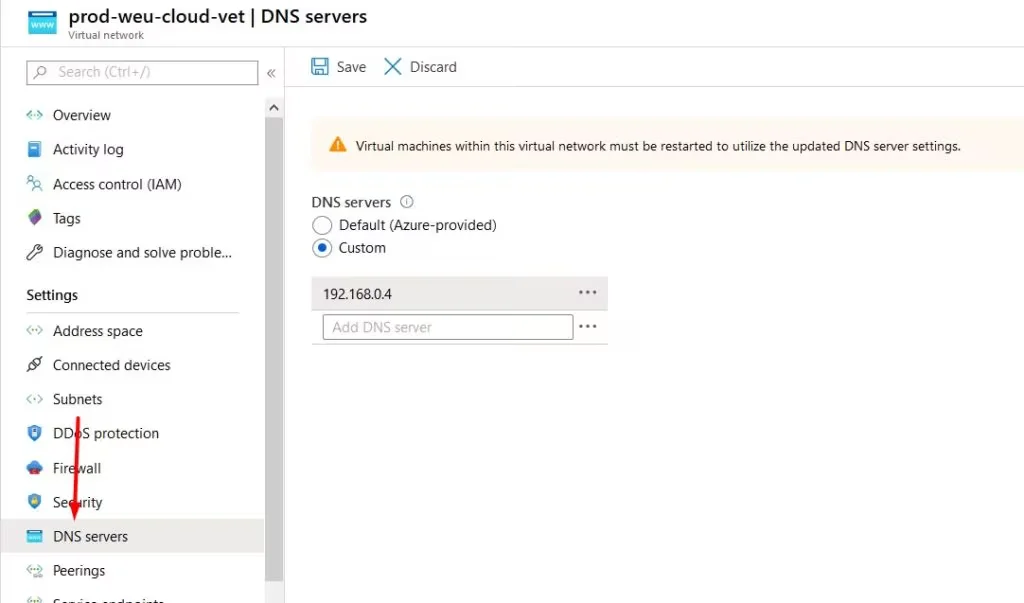Open DDoS protection settings
The image size is (1024, 603).
[x=34, y=433]
